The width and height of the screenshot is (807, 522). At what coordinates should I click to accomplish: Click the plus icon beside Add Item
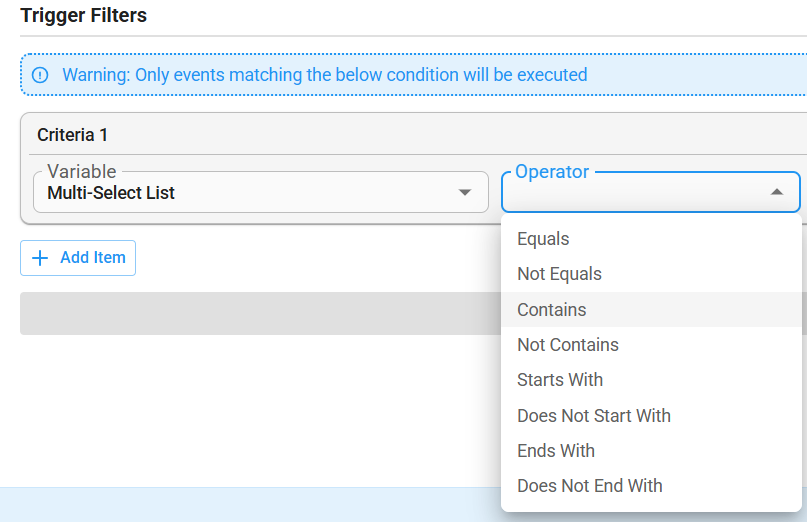pyautogui.click(x=40, y=258)
